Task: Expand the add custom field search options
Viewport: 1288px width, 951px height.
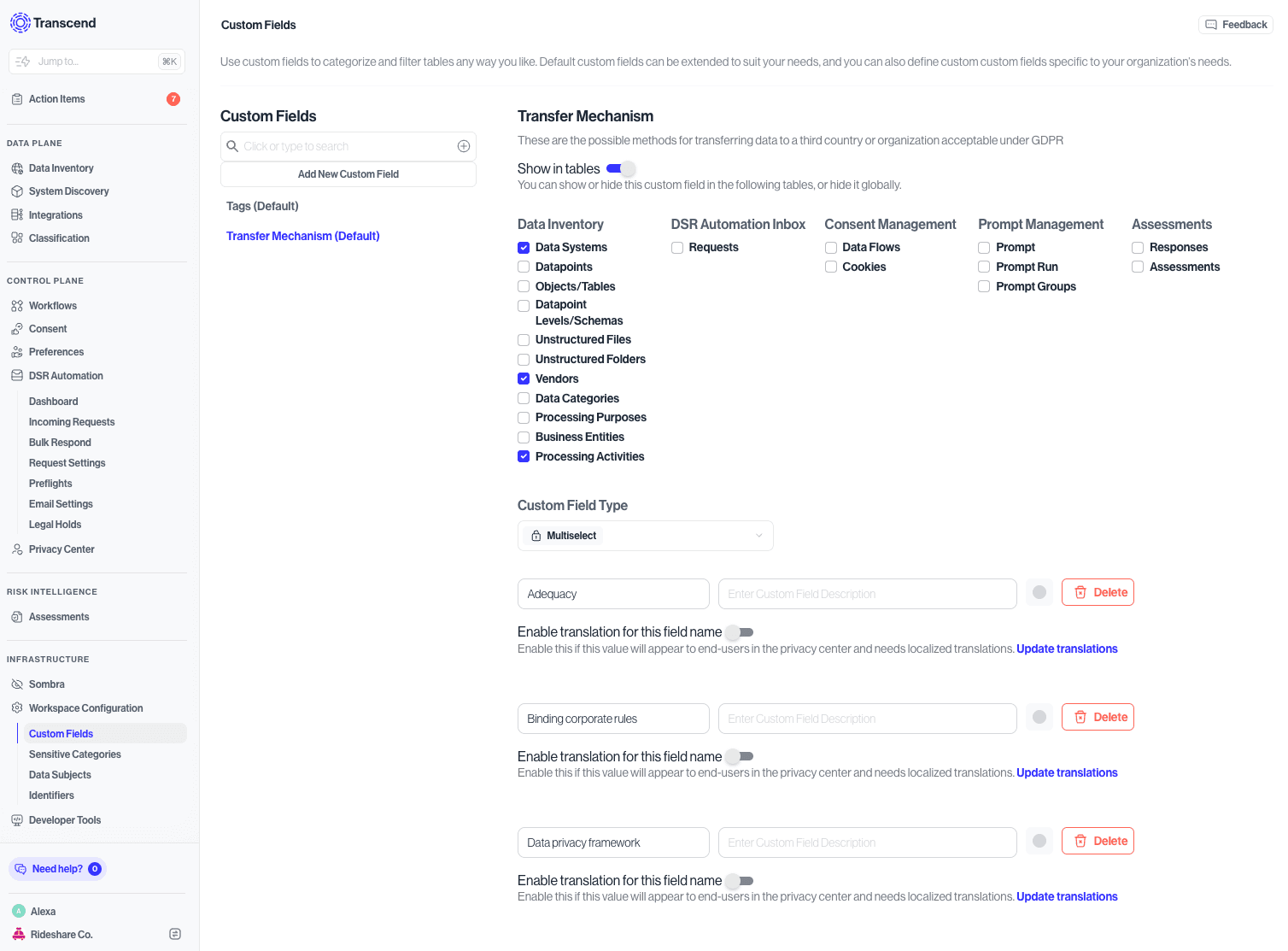Action: point(464,146)
